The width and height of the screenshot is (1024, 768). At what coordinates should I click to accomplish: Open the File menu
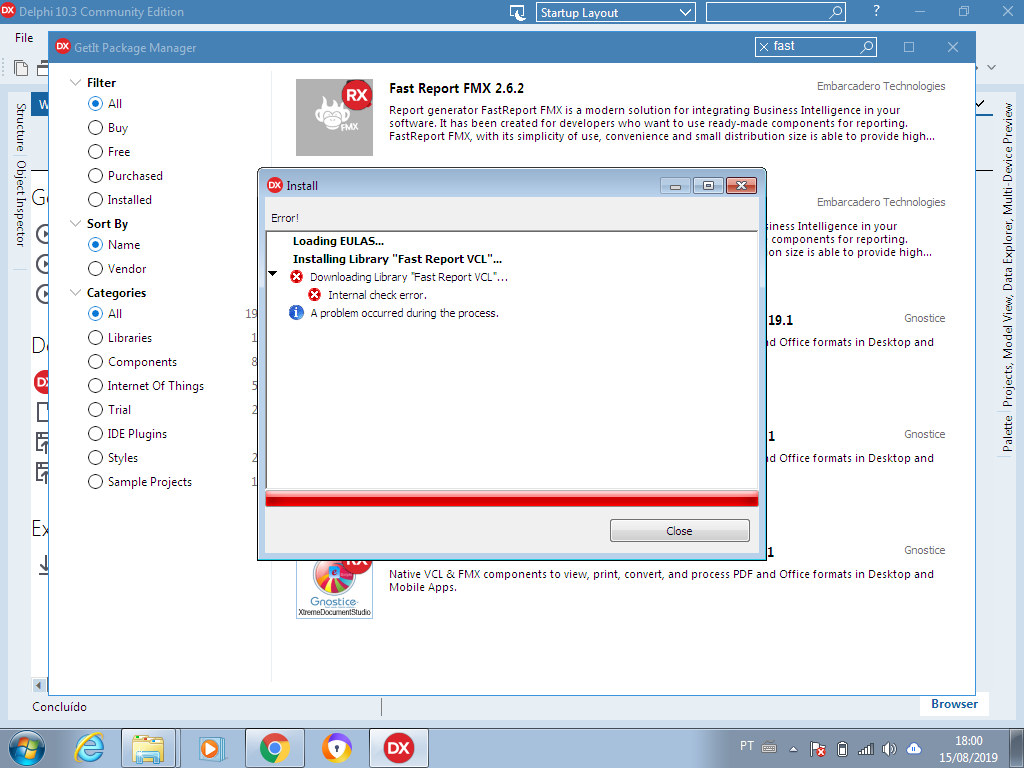pyautogui.click(x=24, y=38)
